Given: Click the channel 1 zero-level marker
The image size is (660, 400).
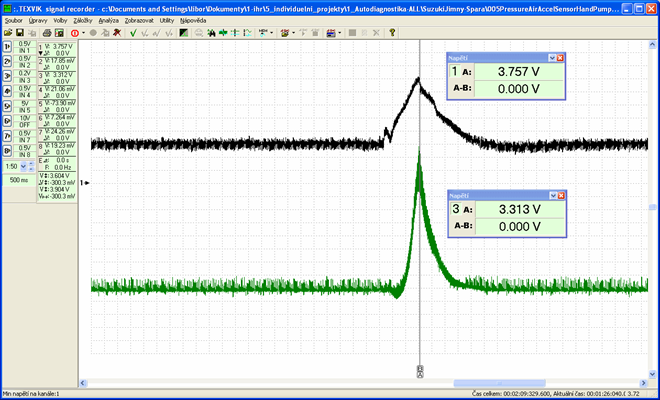Looking at the screenshot, I should click(85, 183).
